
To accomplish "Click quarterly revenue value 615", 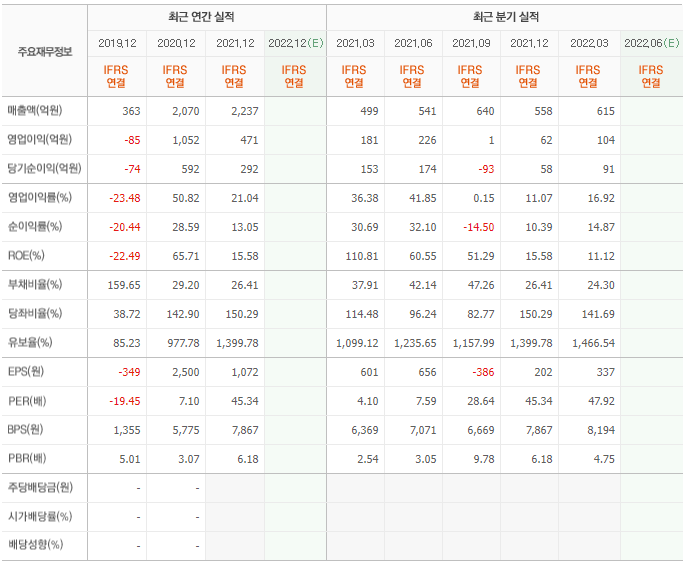I will click(x=606, y=111).
